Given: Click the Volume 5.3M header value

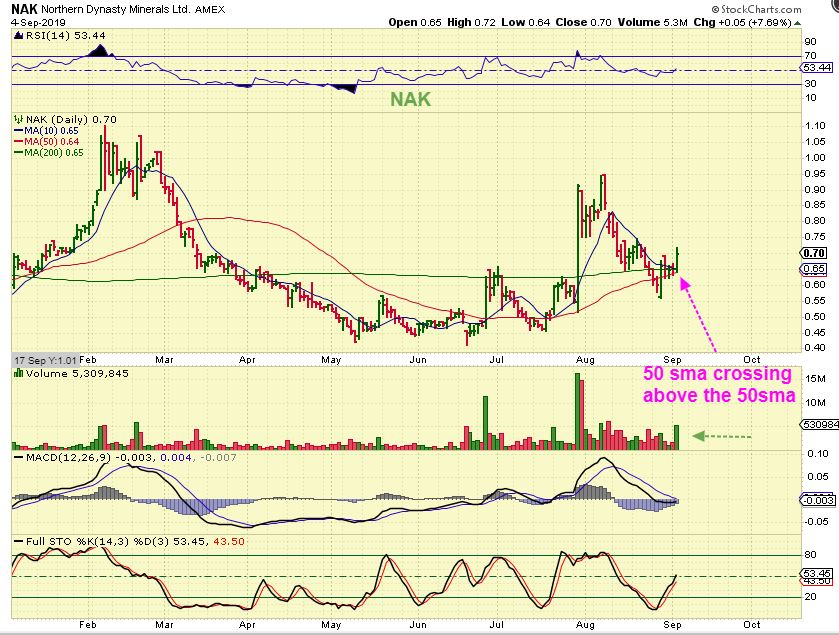Looking at the screenshot, I should click(x=652, y=22).
